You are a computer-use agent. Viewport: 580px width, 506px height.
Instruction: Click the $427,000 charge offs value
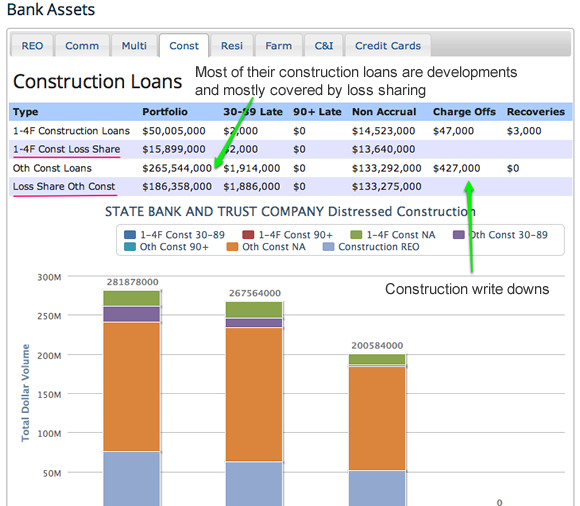(456, 168)
